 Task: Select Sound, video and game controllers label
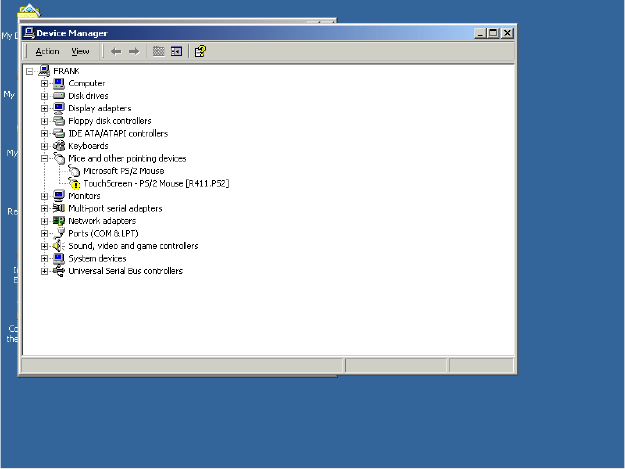133,246
